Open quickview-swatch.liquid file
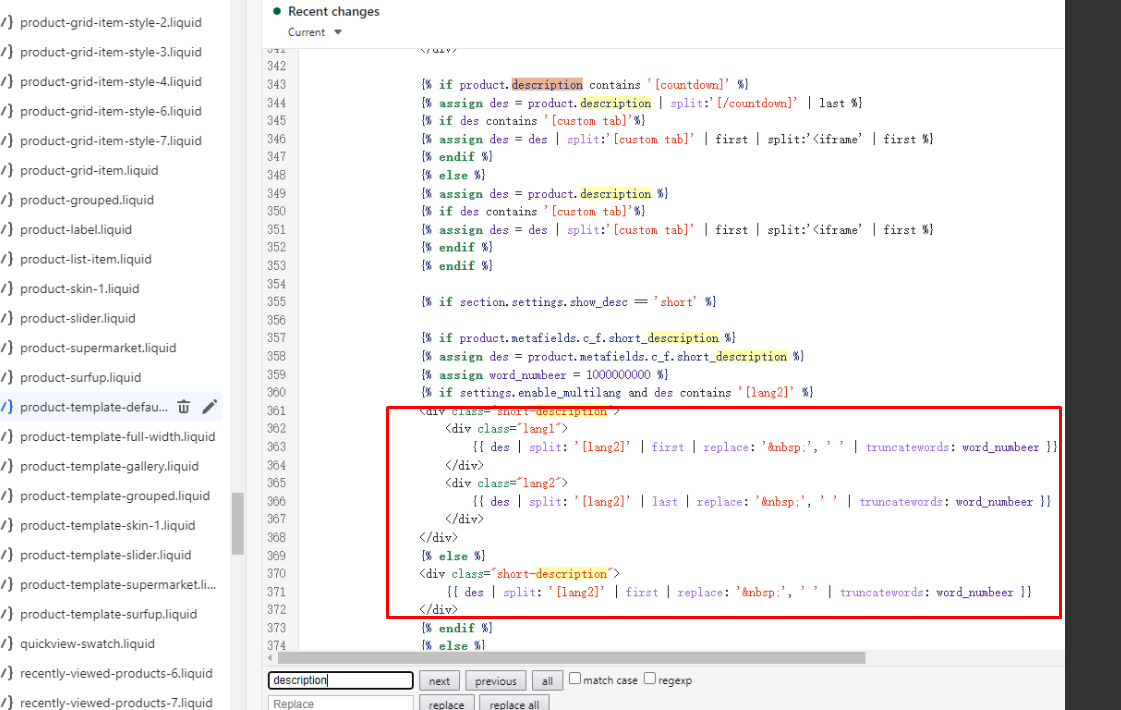This screenshot has height=710, width=1121. (87, 644)
